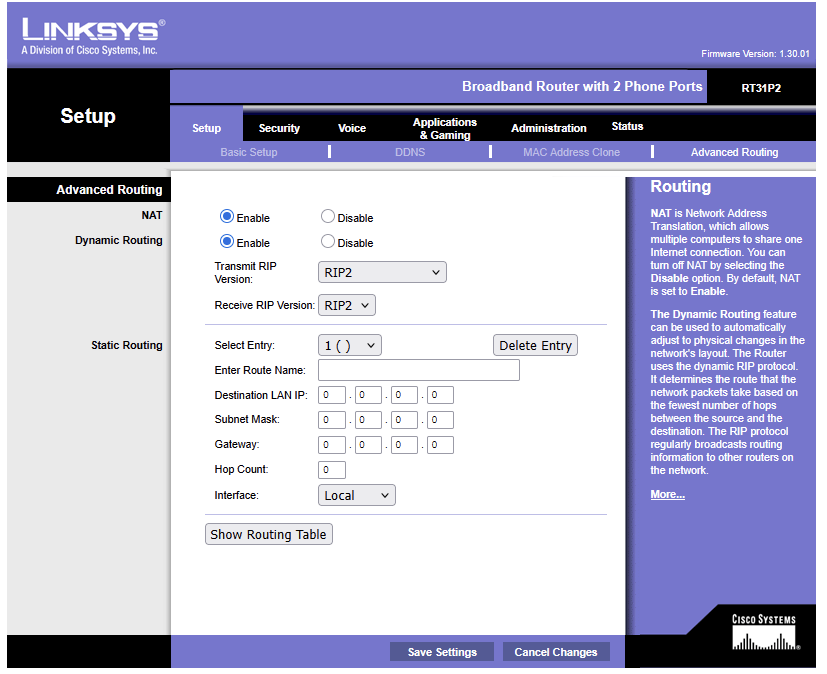The image size is (827, 674).
Task: Switch to the Administration tab
Action: click(x=549, y=128)
